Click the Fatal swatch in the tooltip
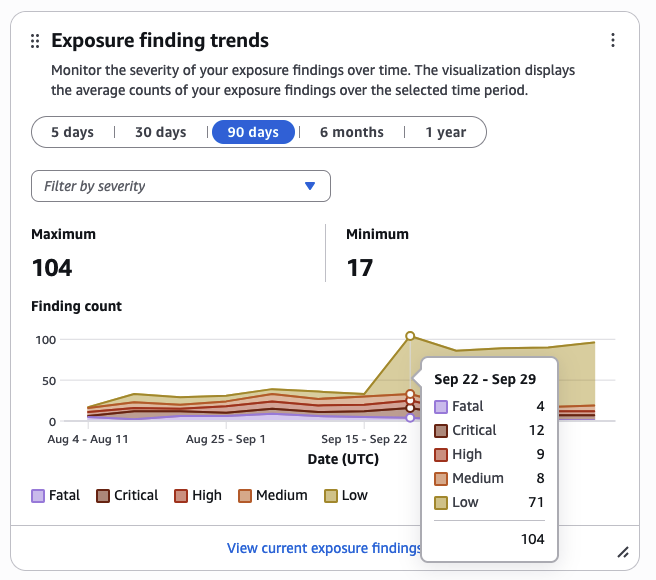The height and width of the screenshot is (580, 656). click(441, 407)
